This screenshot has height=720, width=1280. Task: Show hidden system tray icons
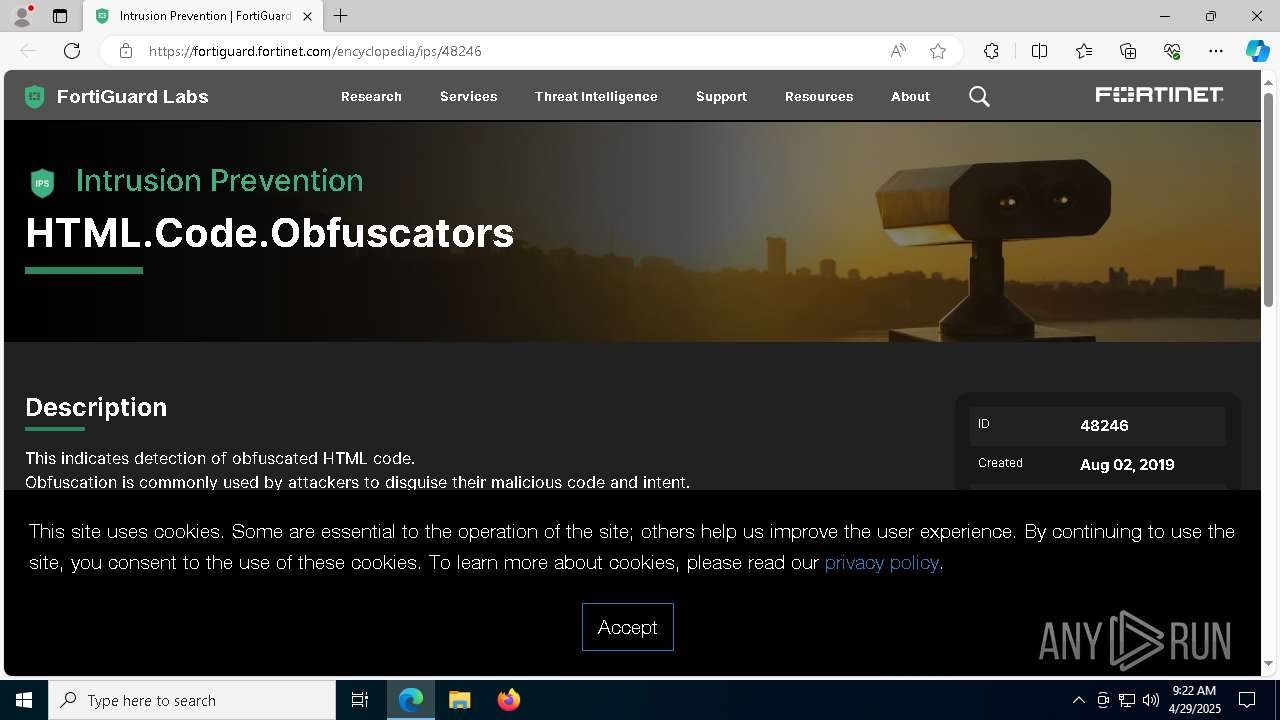(x=1078, y=700)
